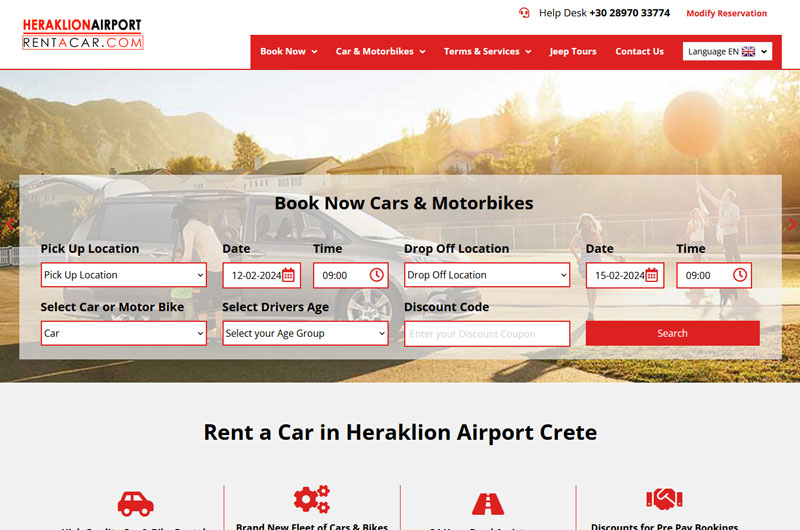The height and width of the screenshot is (530, 800).
Task: Click the UK flag language icon
Action: coord(748,52)
